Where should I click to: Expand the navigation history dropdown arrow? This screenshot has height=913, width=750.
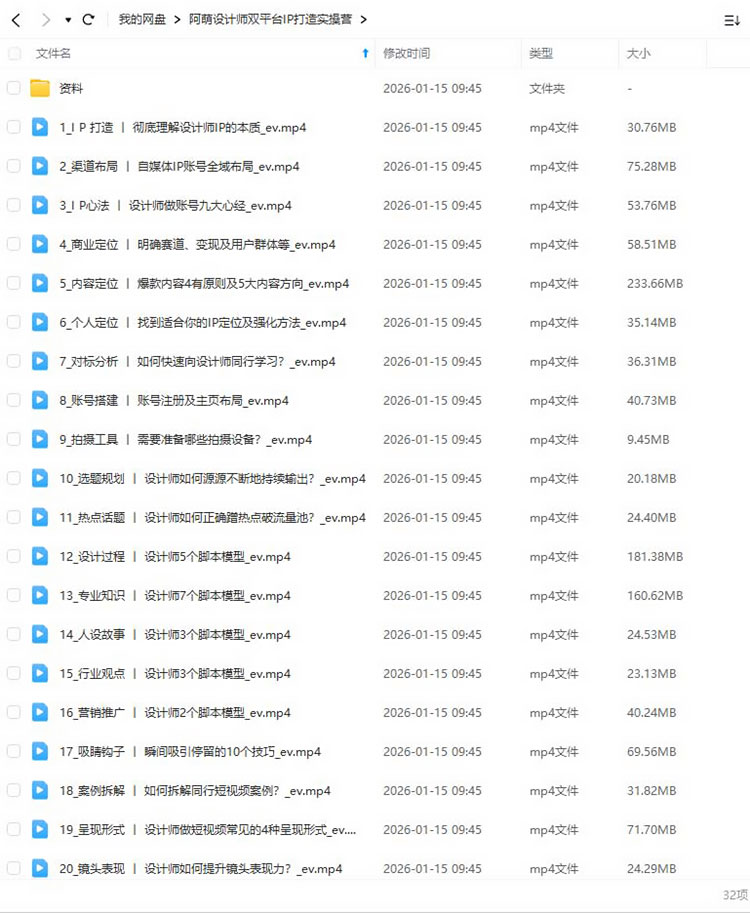coord(68,20)
